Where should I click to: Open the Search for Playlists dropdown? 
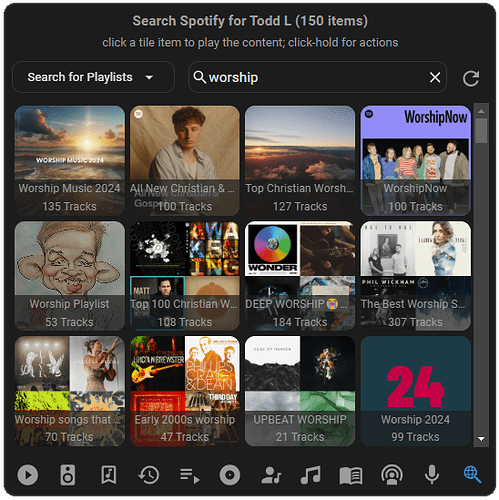[x=93, y=77]
